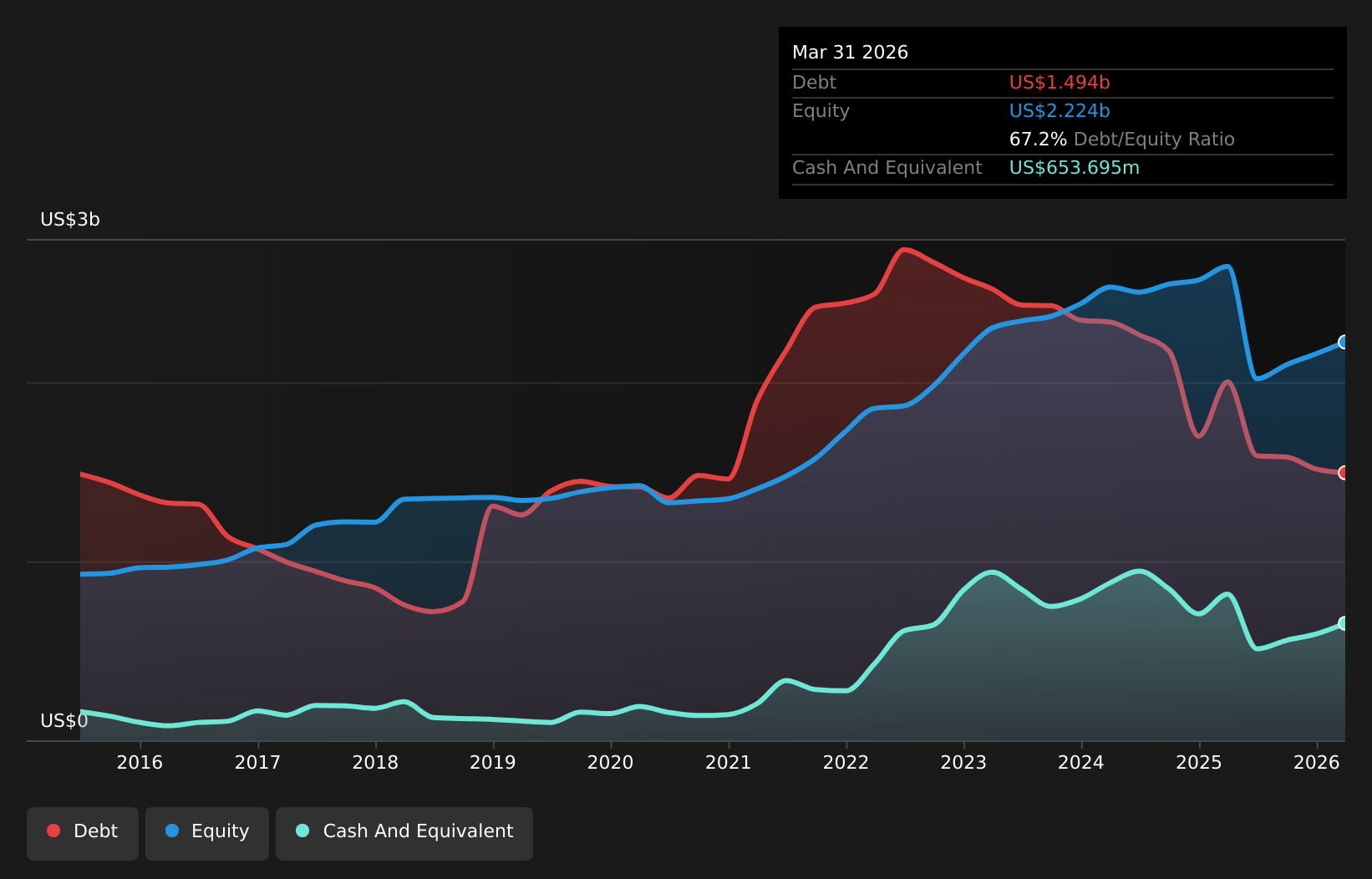
Task: Click the 2021 x-axis label
Action: pos(729,762)
